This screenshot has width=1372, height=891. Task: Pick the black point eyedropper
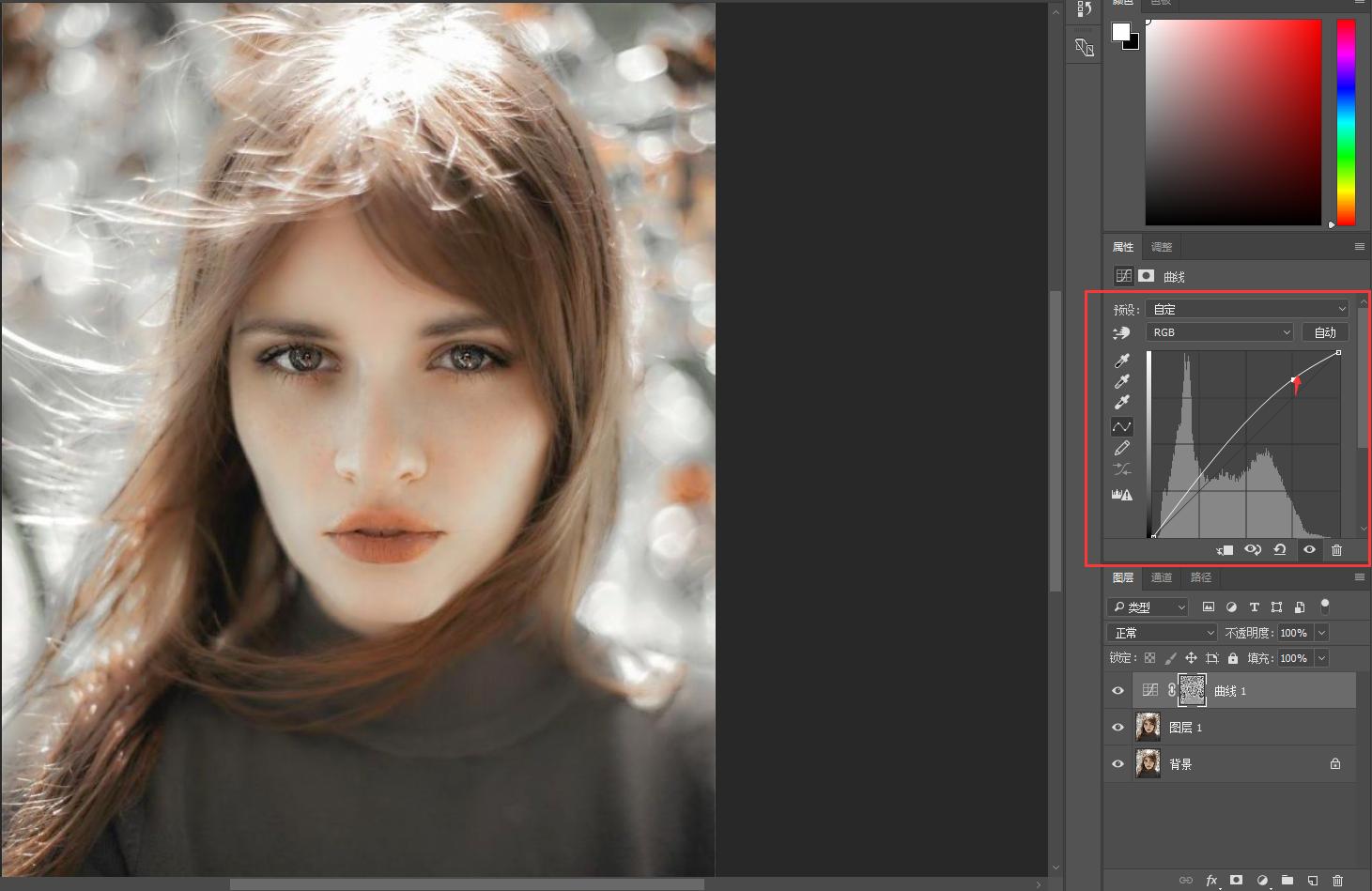(x=1121, y=361)
